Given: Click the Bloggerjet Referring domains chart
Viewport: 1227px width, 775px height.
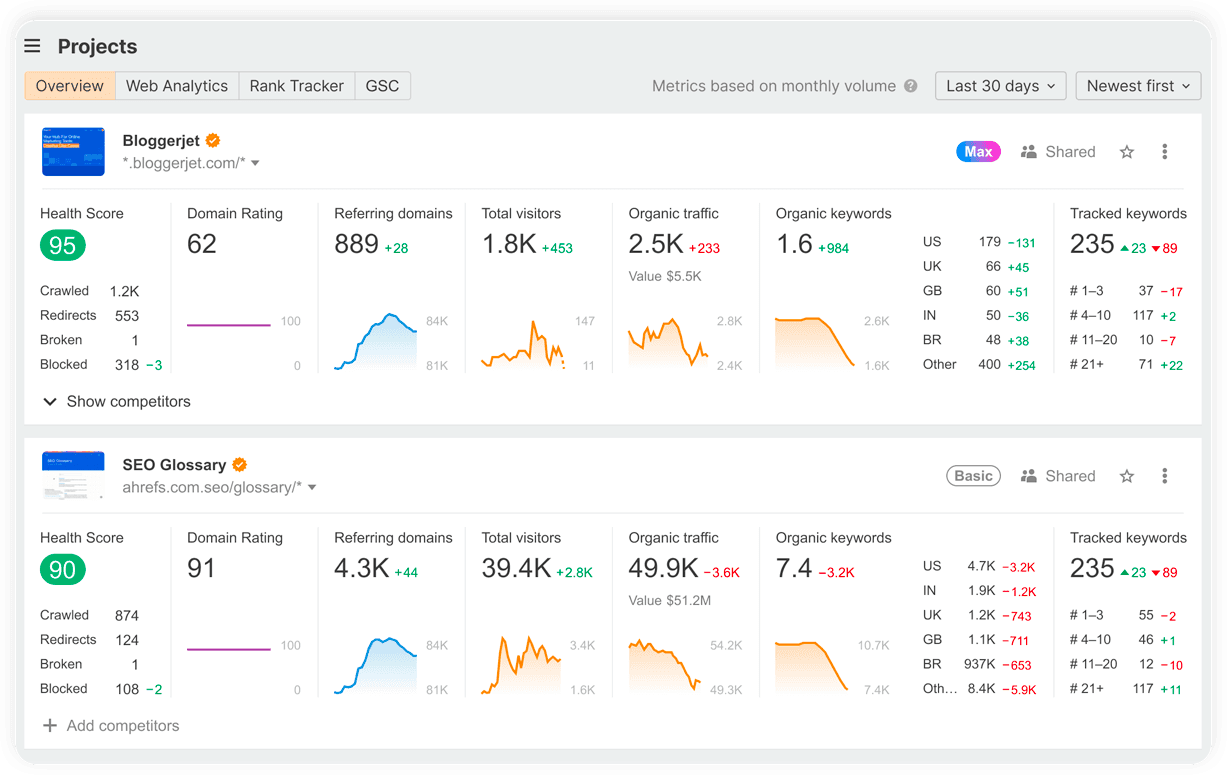Looking at the screenshot, I should tap(376, 341).
